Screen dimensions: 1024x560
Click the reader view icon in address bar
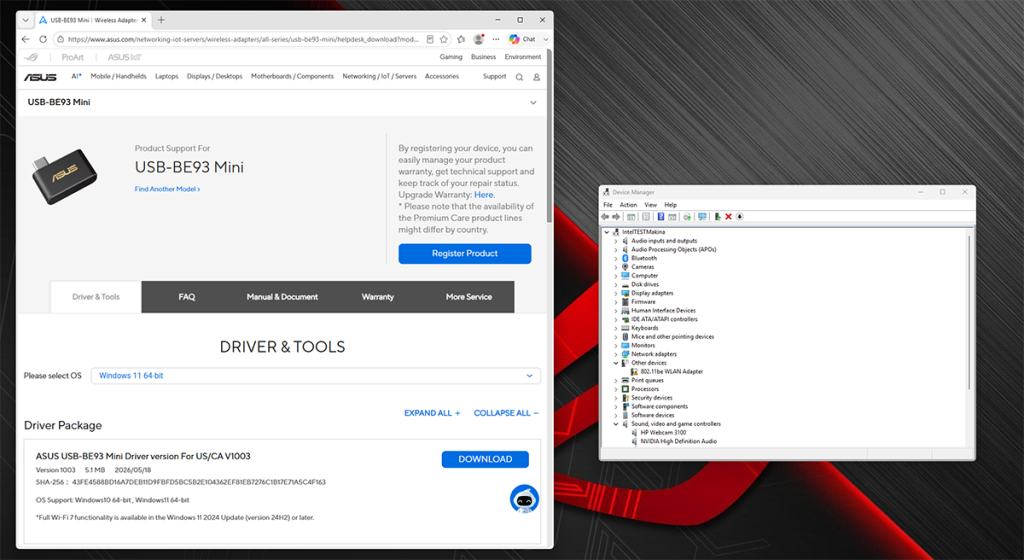pos(430,39)
